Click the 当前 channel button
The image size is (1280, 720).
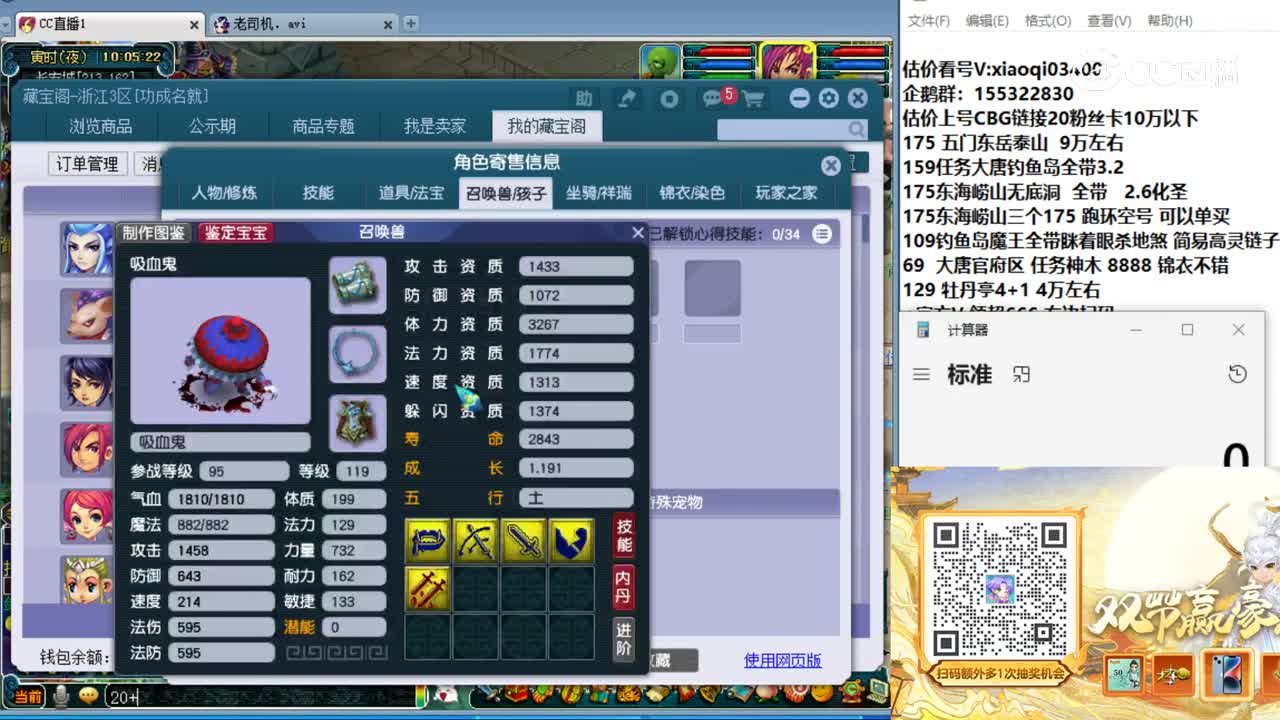[x=27, y=696]
